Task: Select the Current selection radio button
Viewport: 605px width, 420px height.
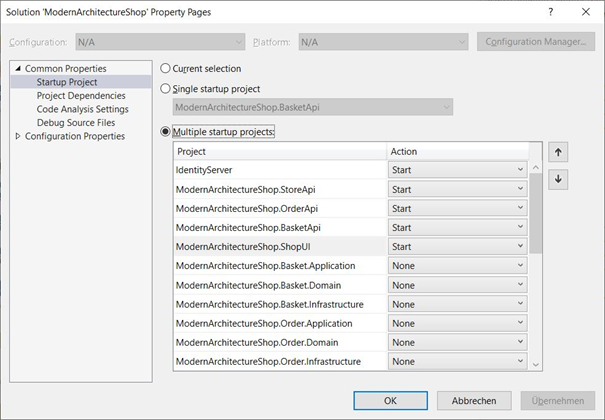Action: [166, 68]
